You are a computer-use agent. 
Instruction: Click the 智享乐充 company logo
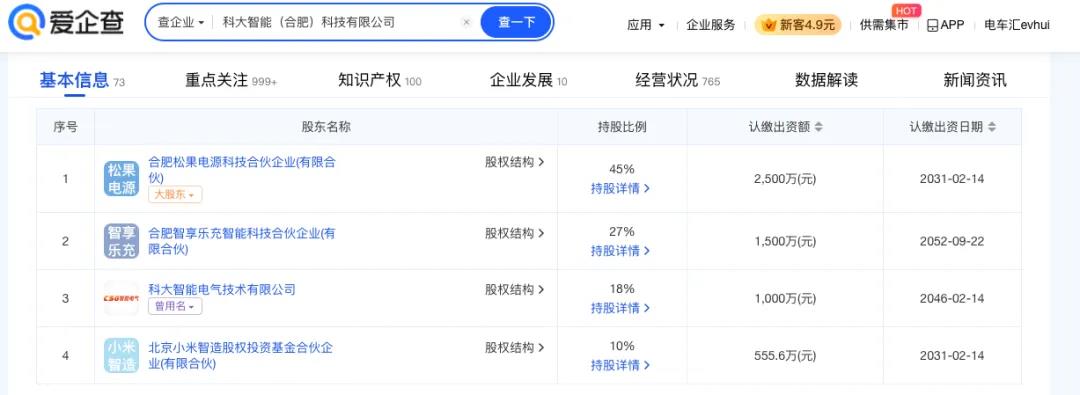[121, 241]
